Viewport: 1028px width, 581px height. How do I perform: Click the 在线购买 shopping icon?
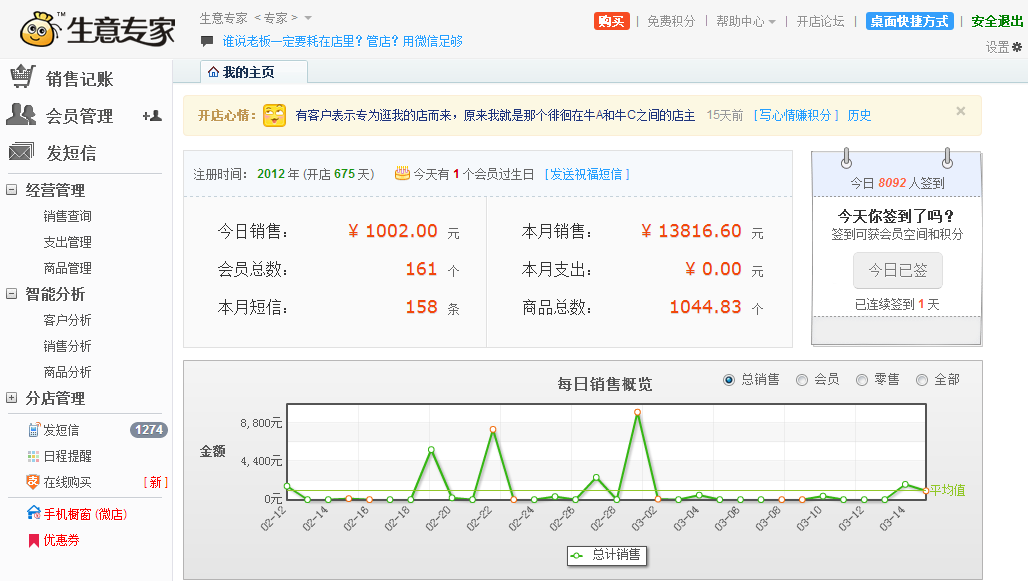(33, 482)
